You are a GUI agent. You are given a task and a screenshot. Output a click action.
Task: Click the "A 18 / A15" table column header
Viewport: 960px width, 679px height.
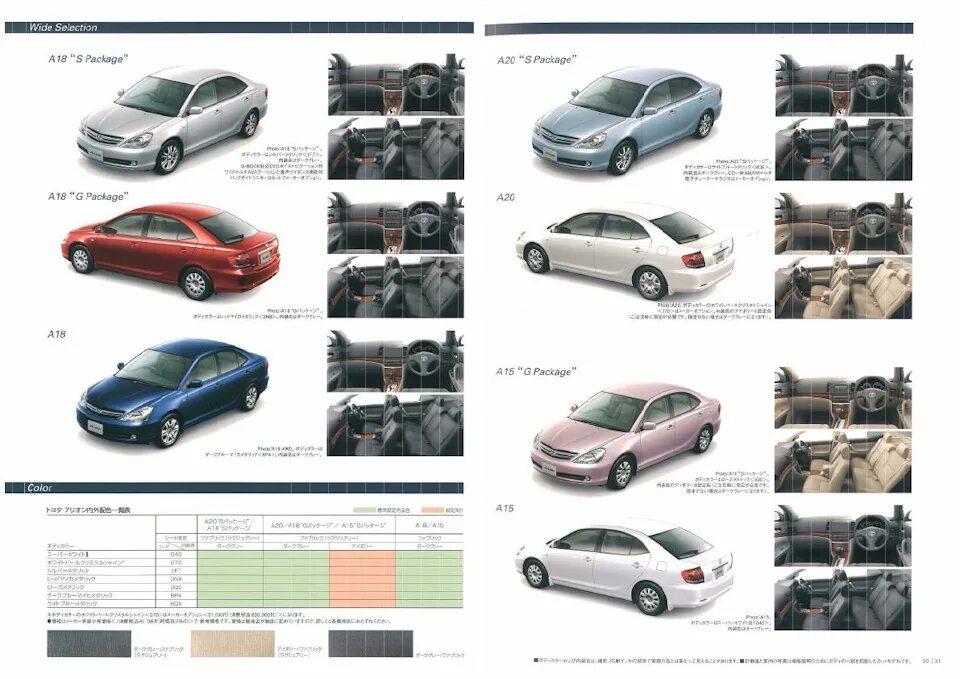(x=430, y=525)
